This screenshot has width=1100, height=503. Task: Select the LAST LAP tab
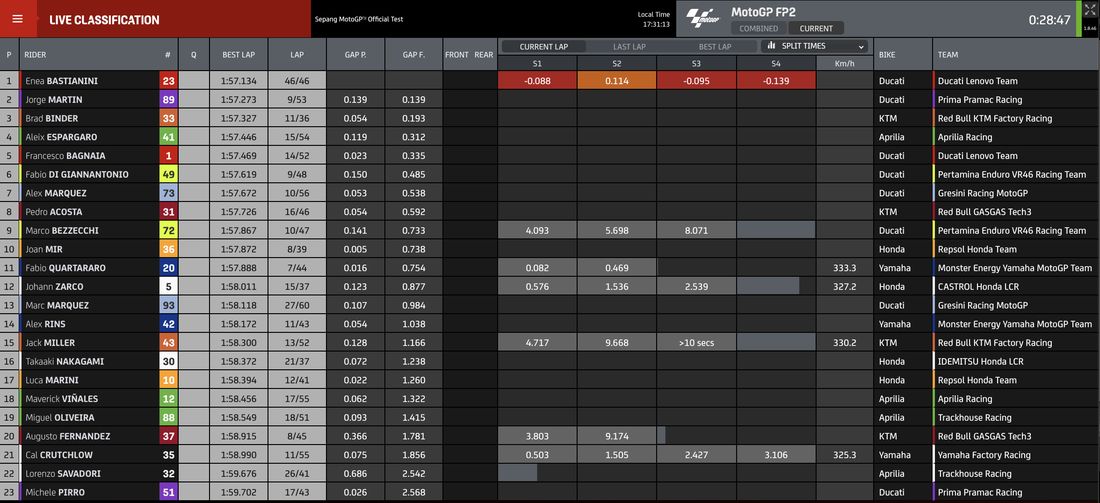click(630, 46)
